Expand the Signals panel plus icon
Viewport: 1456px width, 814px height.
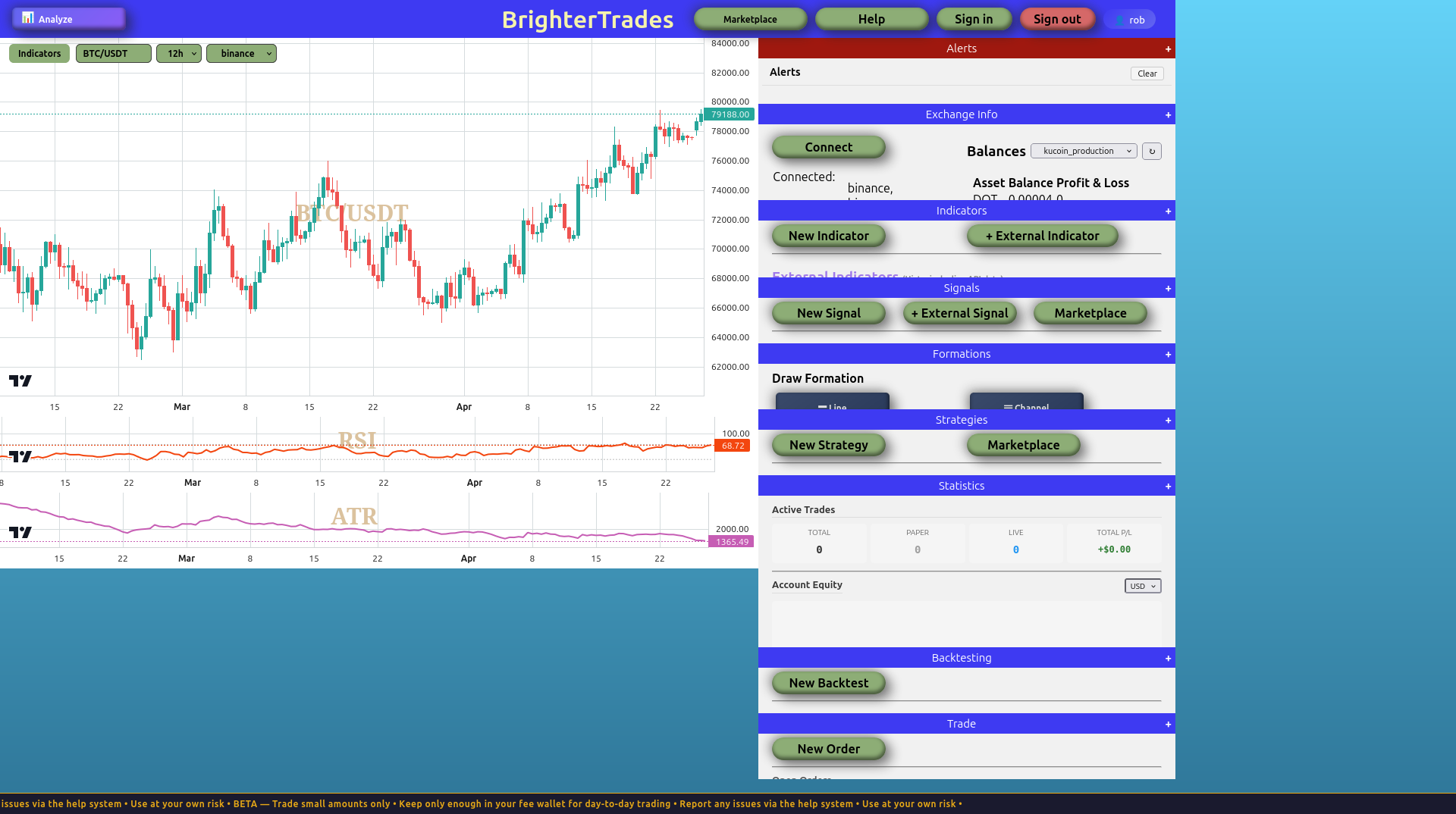pyautogui.click(x=1168, y=288)
